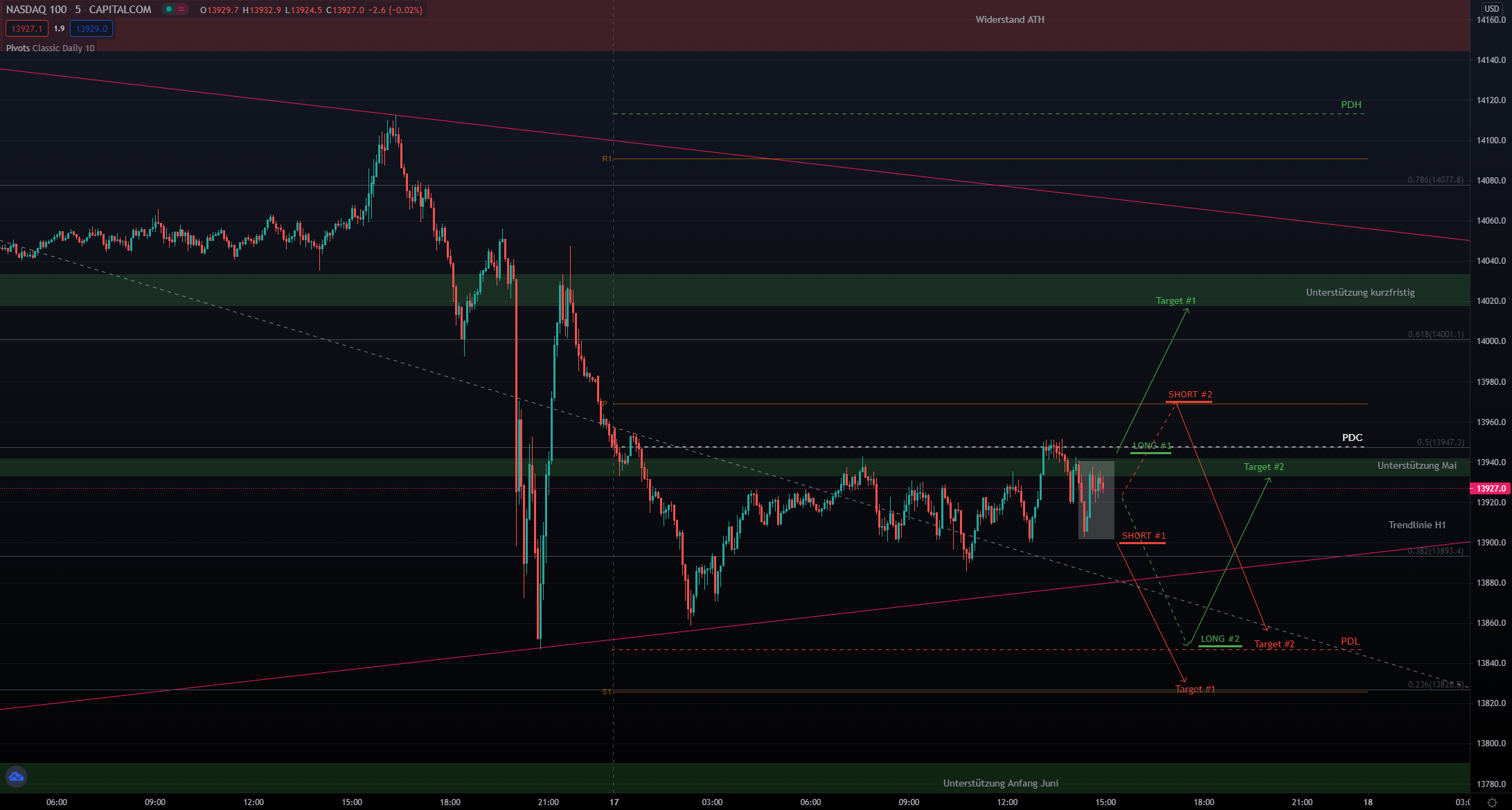
Task: Click the current price label 13927.0 on axis
Action: (1490, 489)
